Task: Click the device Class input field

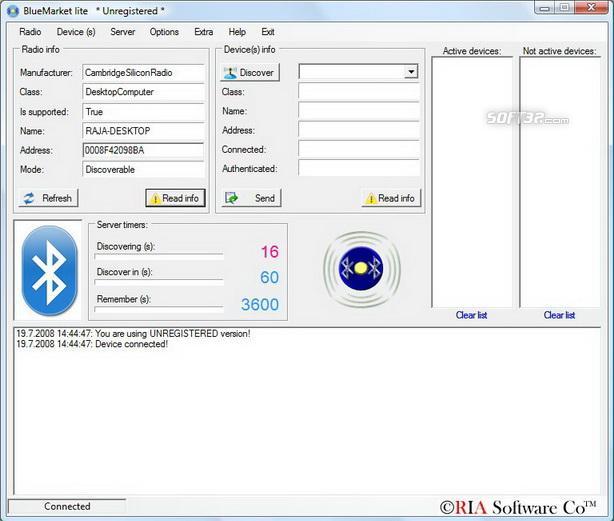Action: (359, 92)
